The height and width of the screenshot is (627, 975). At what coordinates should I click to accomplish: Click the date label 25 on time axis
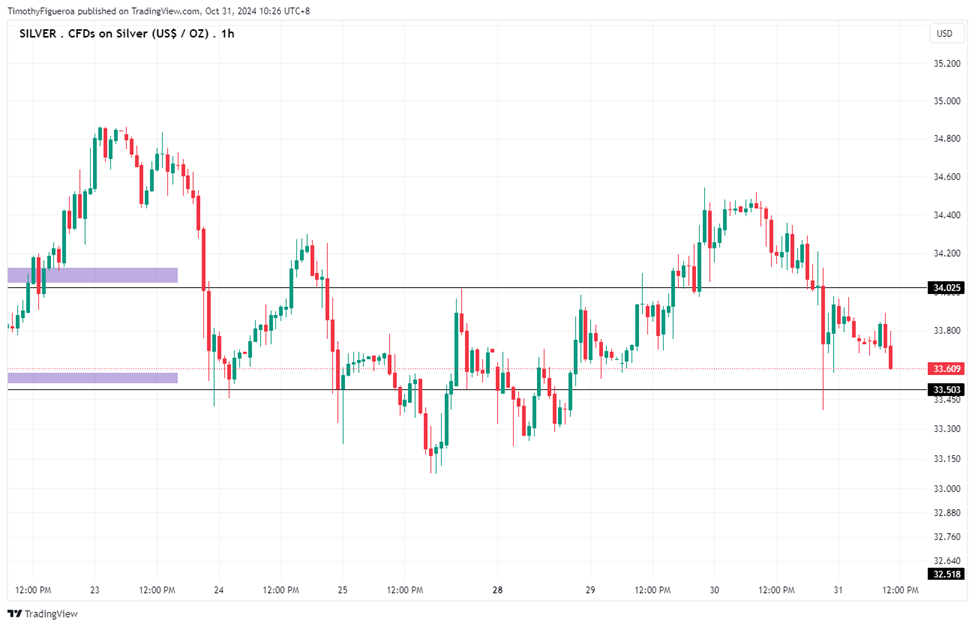tap(343, 590)
